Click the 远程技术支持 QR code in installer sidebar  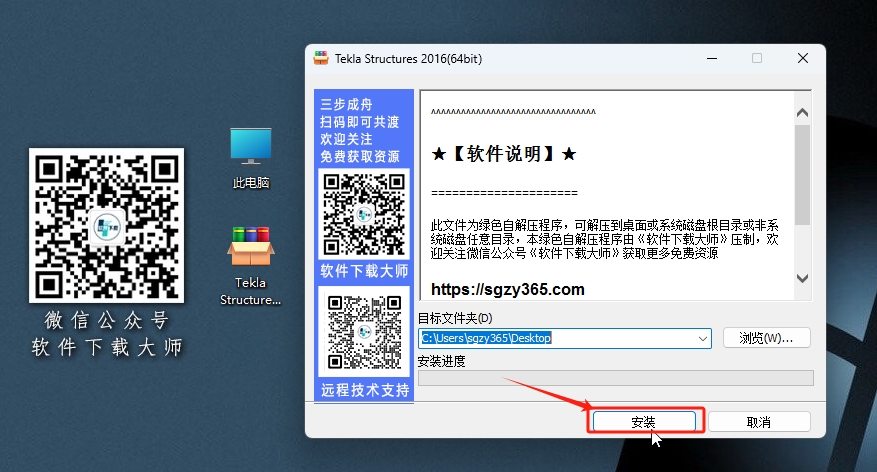point(364,332)
